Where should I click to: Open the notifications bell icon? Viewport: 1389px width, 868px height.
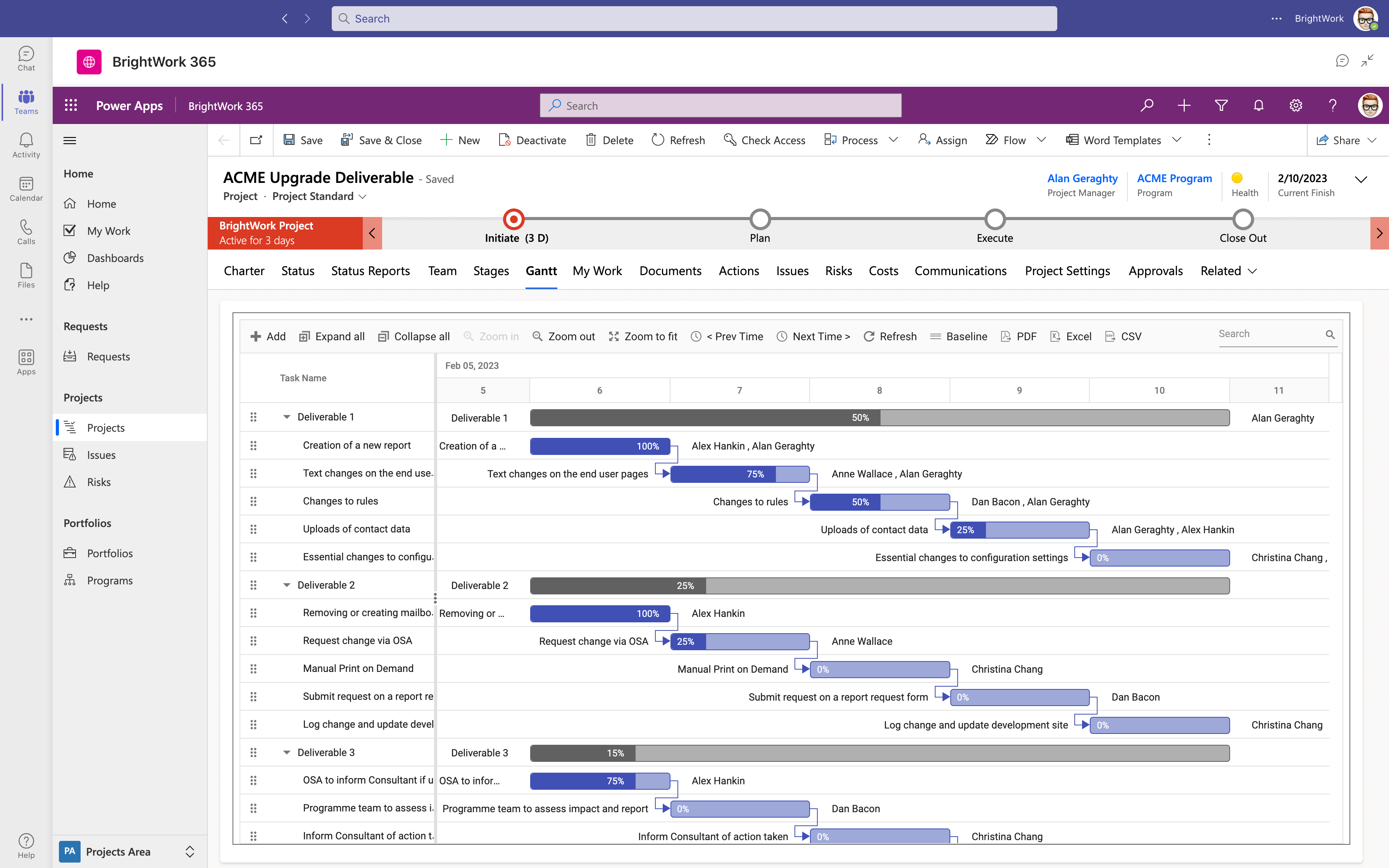[1259, 105]
